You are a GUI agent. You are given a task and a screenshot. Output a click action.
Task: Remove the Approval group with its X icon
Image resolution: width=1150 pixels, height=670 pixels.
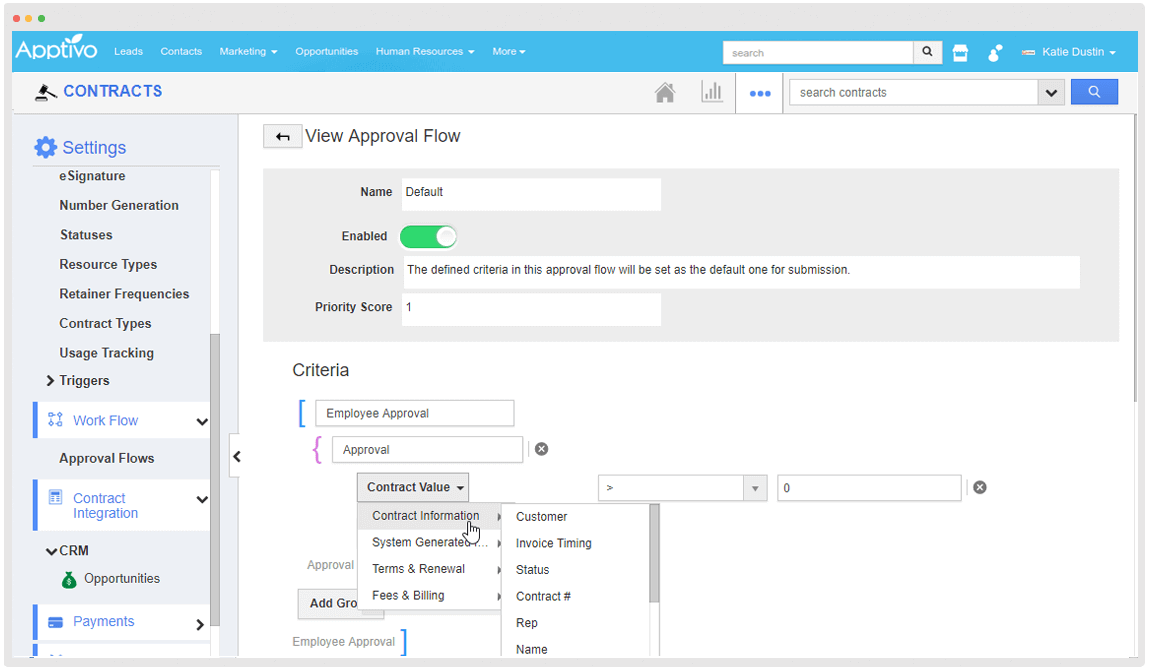click(x=541, y=449)
